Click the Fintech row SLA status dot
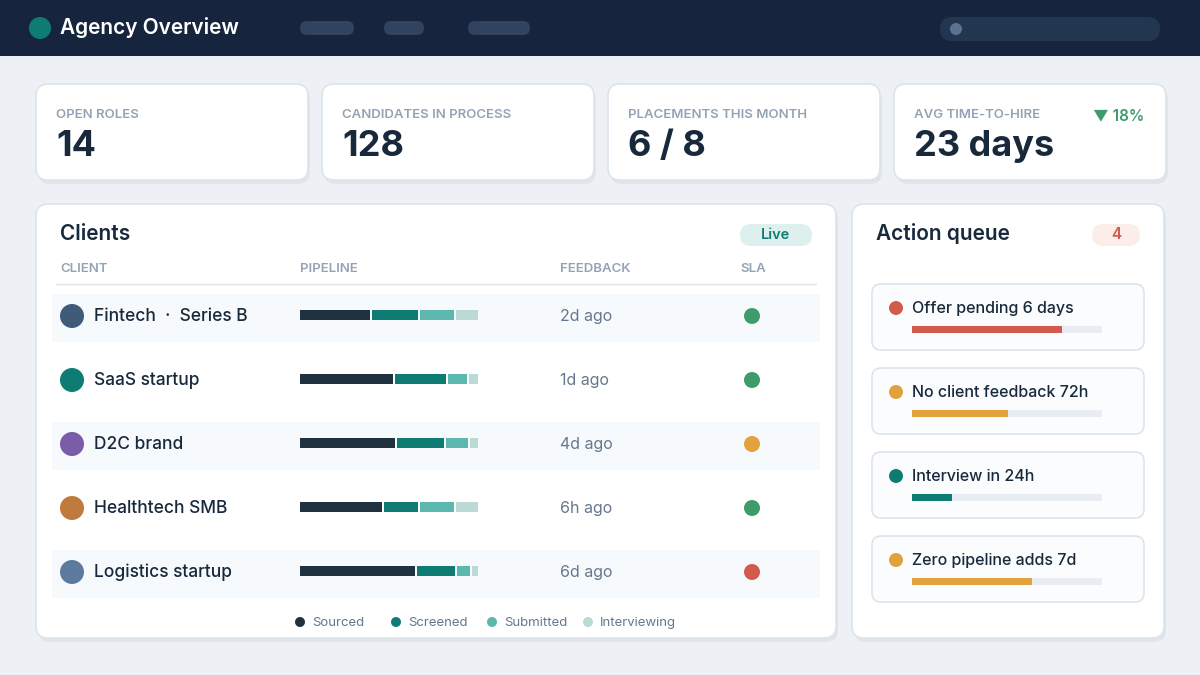The width and height of the screenshot is (1200, 675). coord(752,316)
